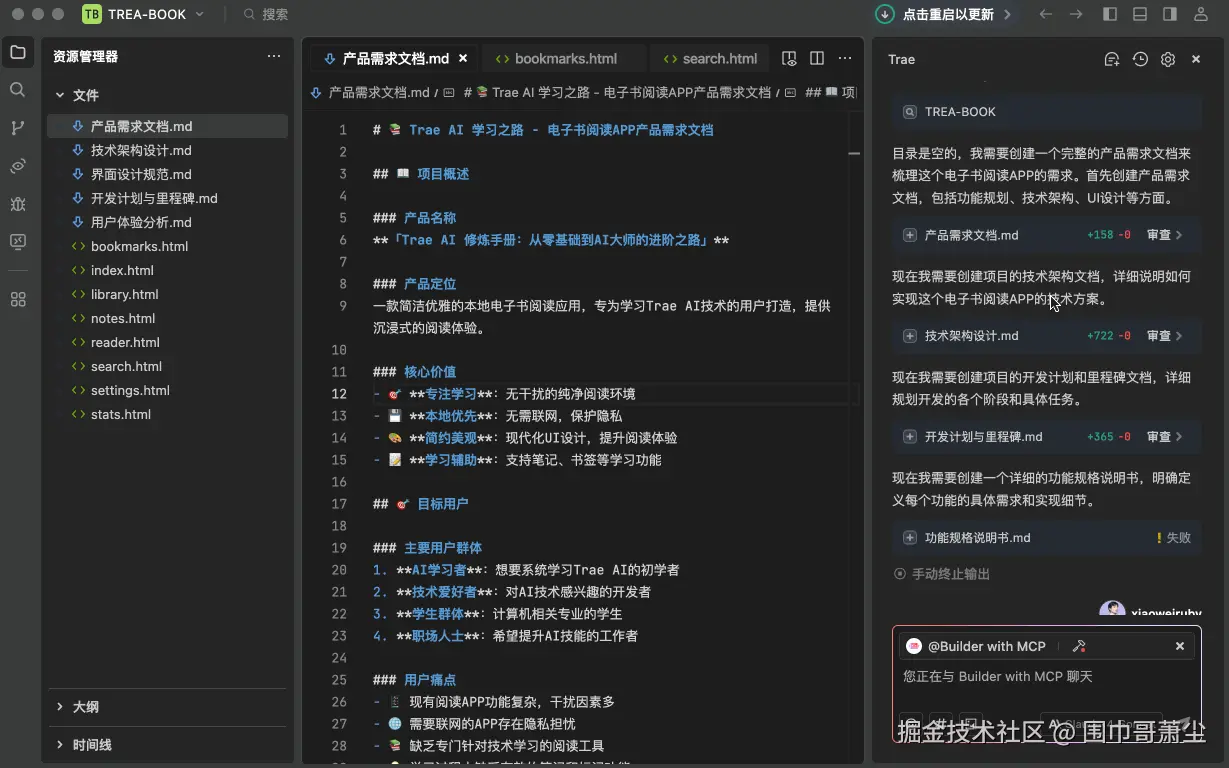The width and height of the screenshot is (1229, 768).
Task: Focus the chat input for Builder with MCP
Action: [x=1046, y=677]
